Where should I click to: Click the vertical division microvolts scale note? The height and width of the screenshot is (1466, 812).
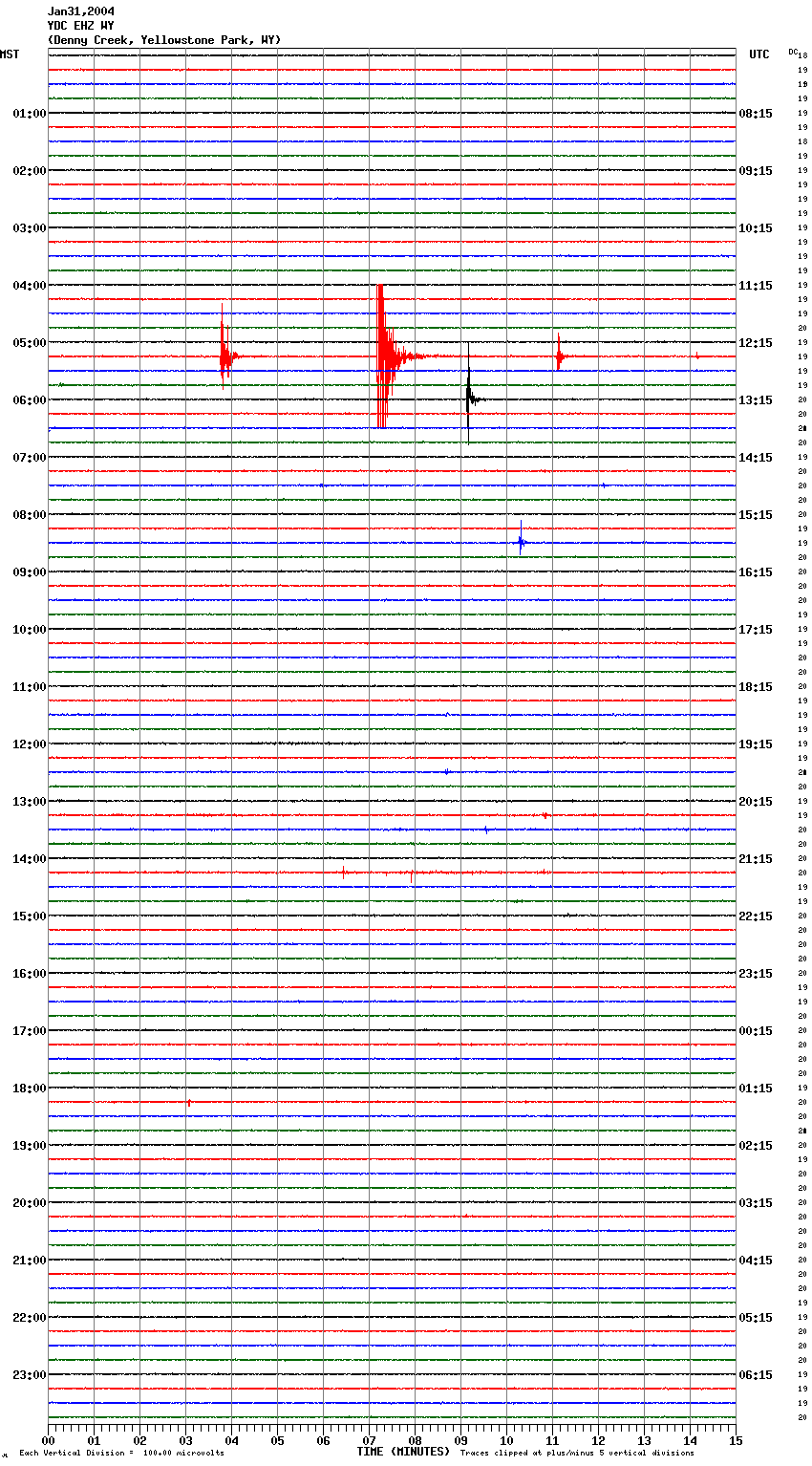[x=121, y=1454]
